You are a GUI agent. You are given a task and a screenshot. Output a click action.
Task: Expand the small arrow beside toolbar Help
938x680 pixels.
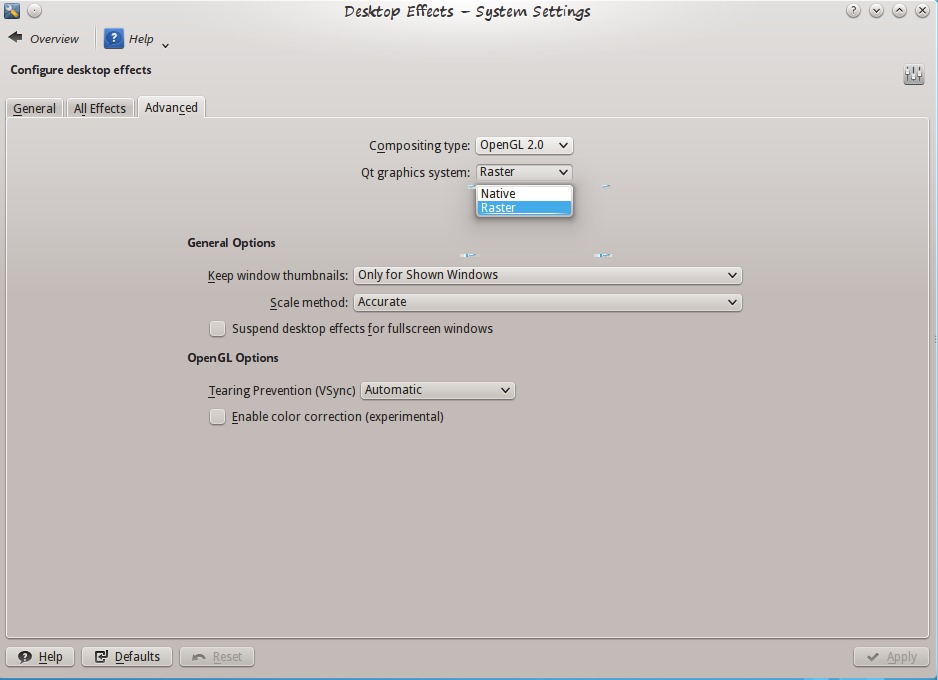click(x=165, y=44)
